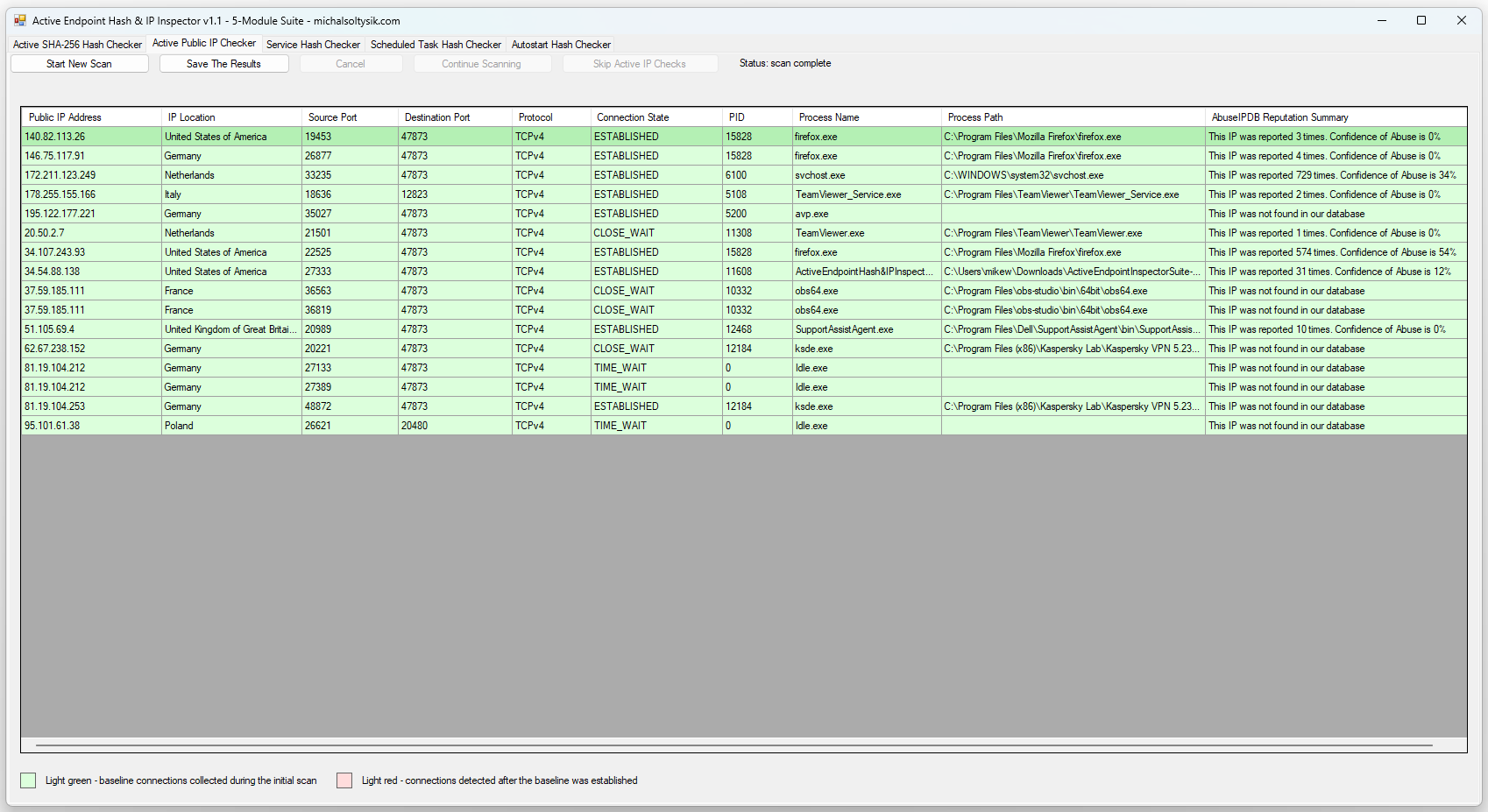The height and width of the screenshot is (812, 1488).
Task: Sort by Public IP Address column header
Action: pyautogui.click(x=65, y=117)
